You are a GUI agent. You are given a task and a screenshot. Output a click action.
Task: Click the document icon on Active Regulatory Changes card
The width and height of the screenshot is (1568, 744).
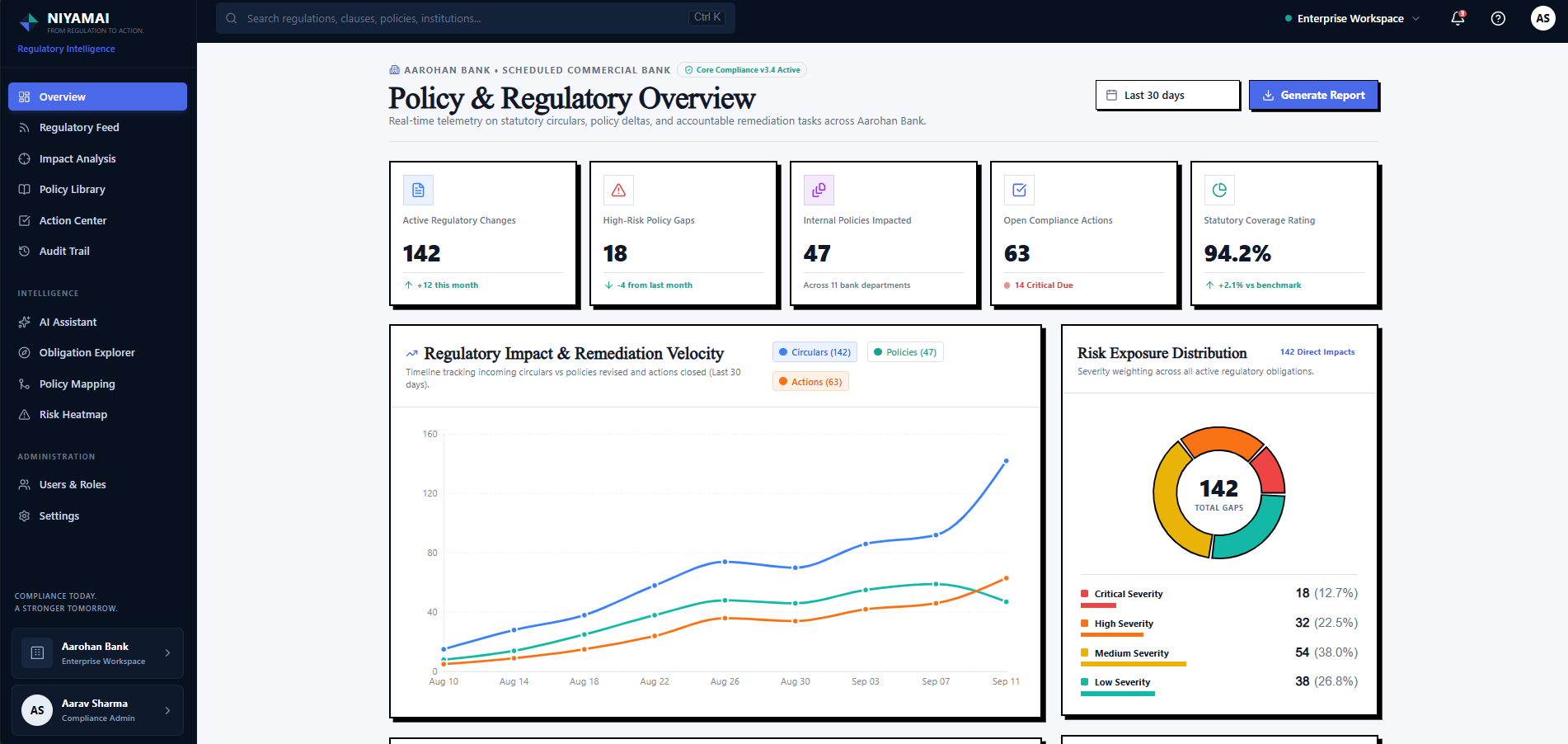(x=418, y=190)
